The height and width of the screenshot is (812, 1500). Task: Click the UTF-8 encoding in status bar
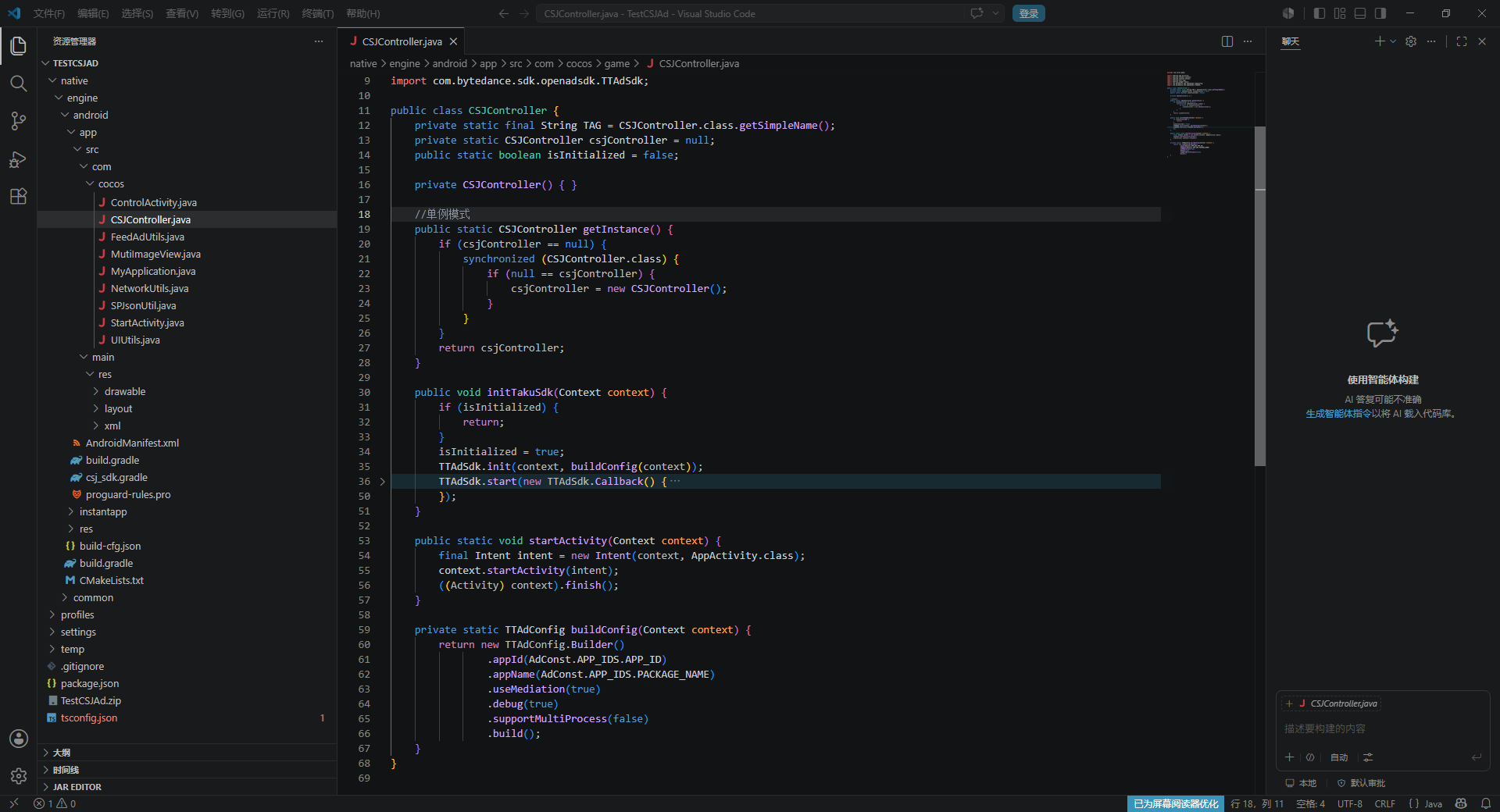pos(1349,803)
